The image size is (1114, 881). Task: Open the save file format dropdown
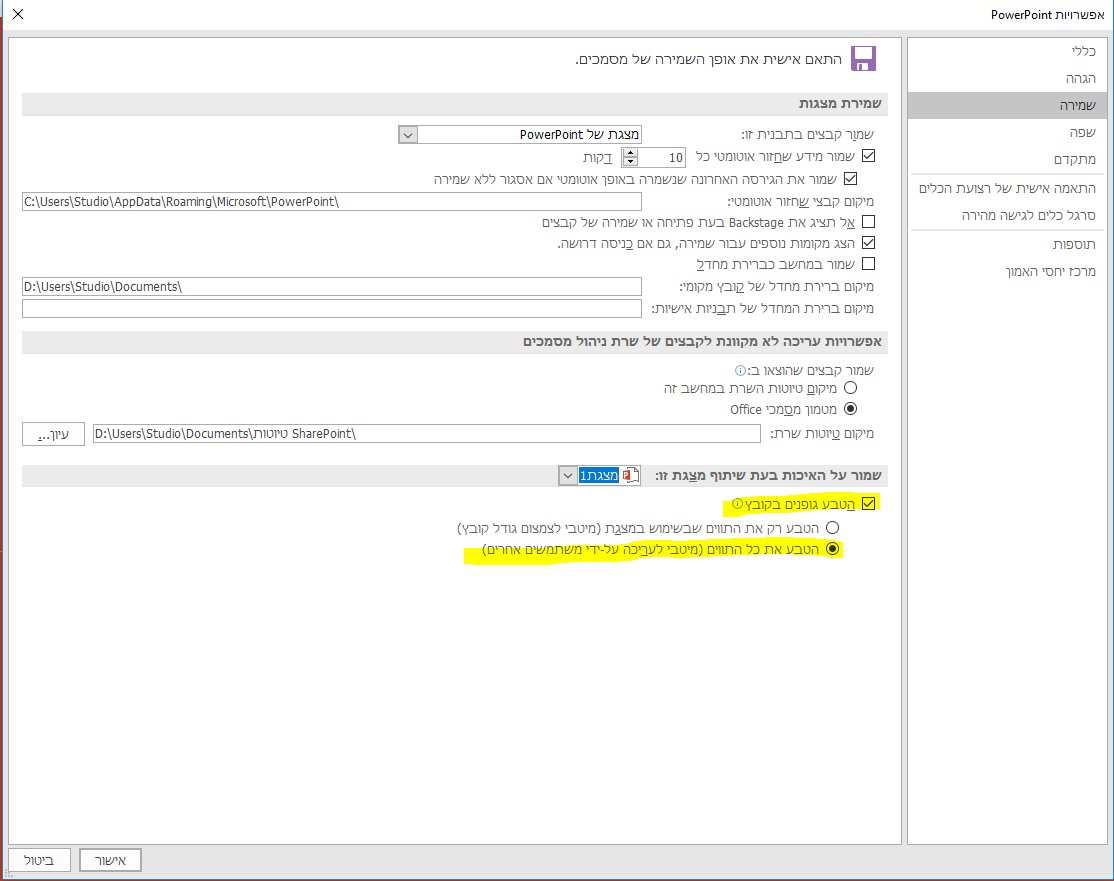pyautogui.click(x=408, y=134)
